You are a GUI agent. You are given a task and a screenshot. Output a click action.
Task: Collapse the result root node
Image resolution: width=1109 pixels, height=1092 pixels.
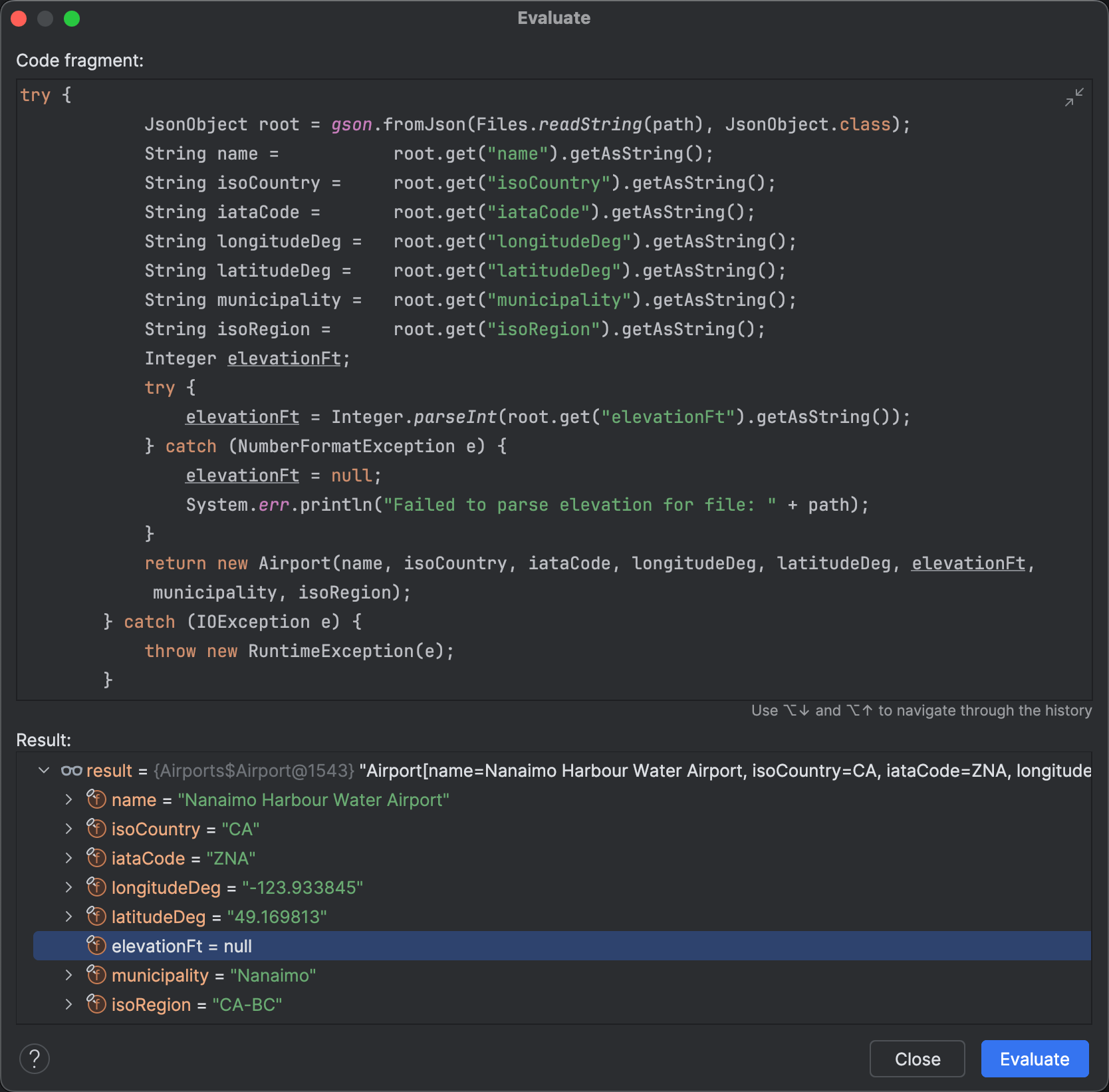tap(44, 771)
